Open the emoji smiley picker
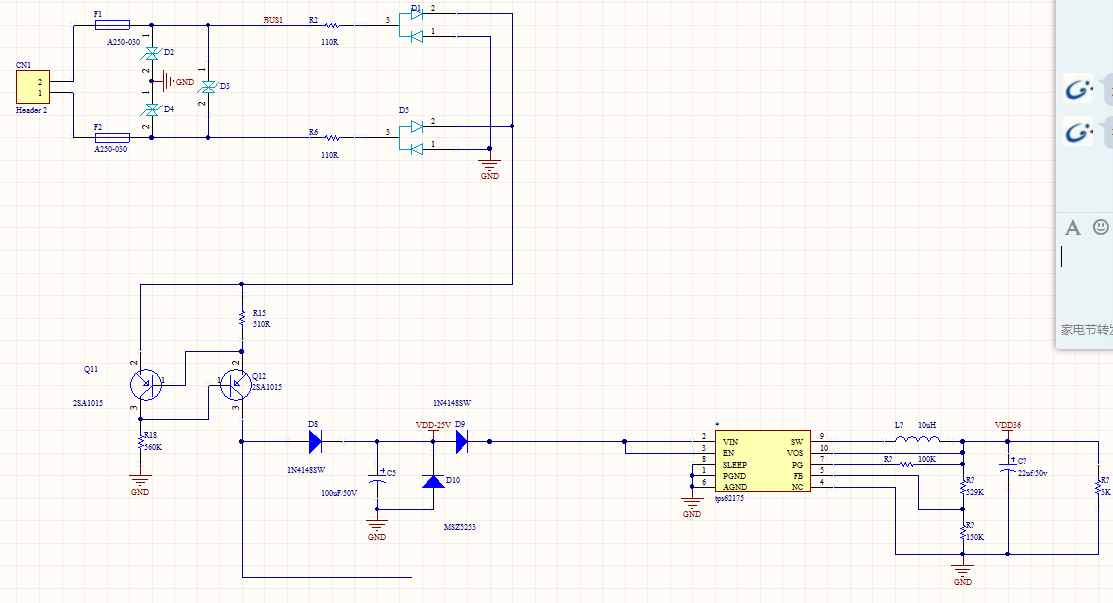This screenshot has height=603, width=1113. click(1100, 227)
